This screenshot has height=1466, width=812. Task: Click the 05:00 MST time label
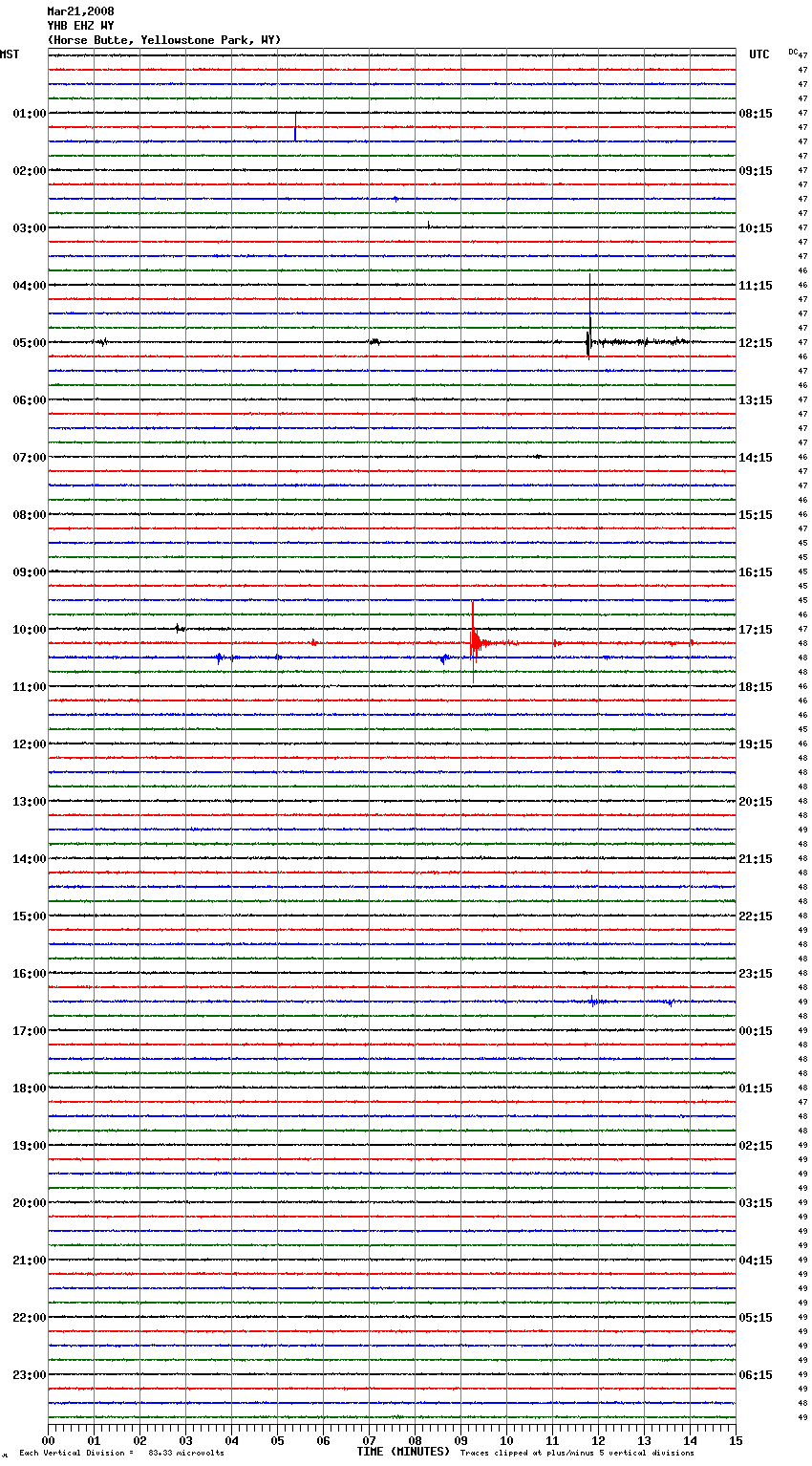coord(30,343)
